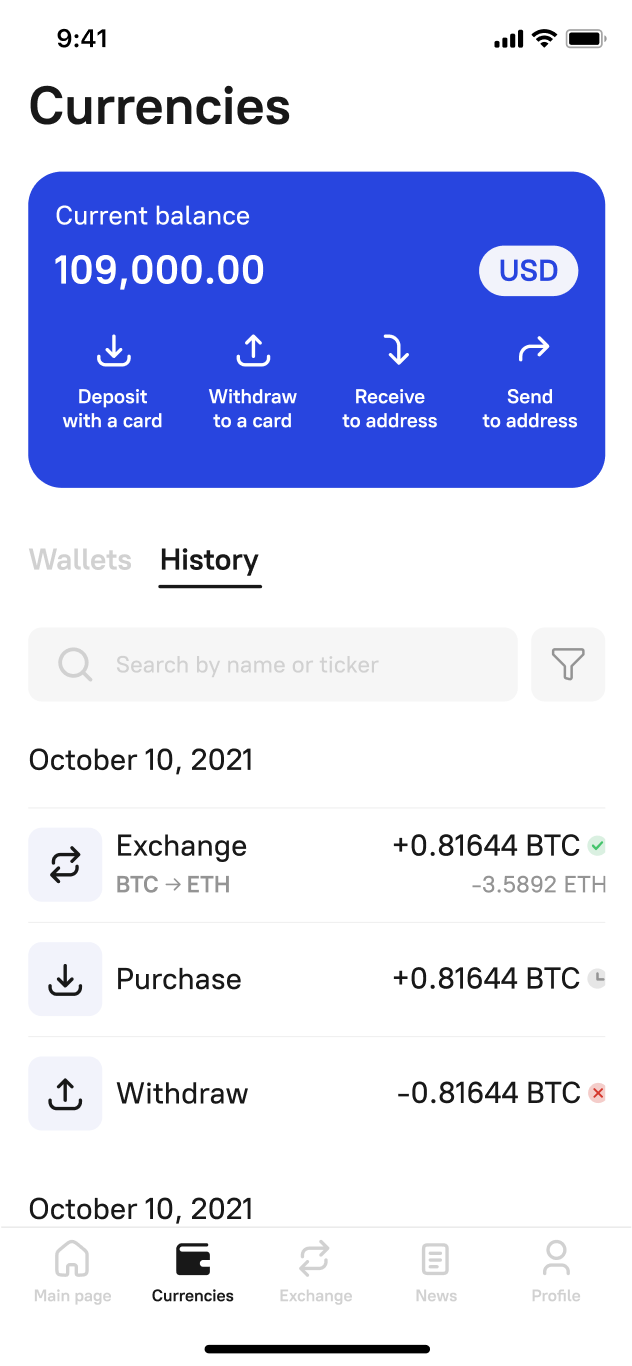Click the green success status on Exchange transaction

click(x=598, y=846)
